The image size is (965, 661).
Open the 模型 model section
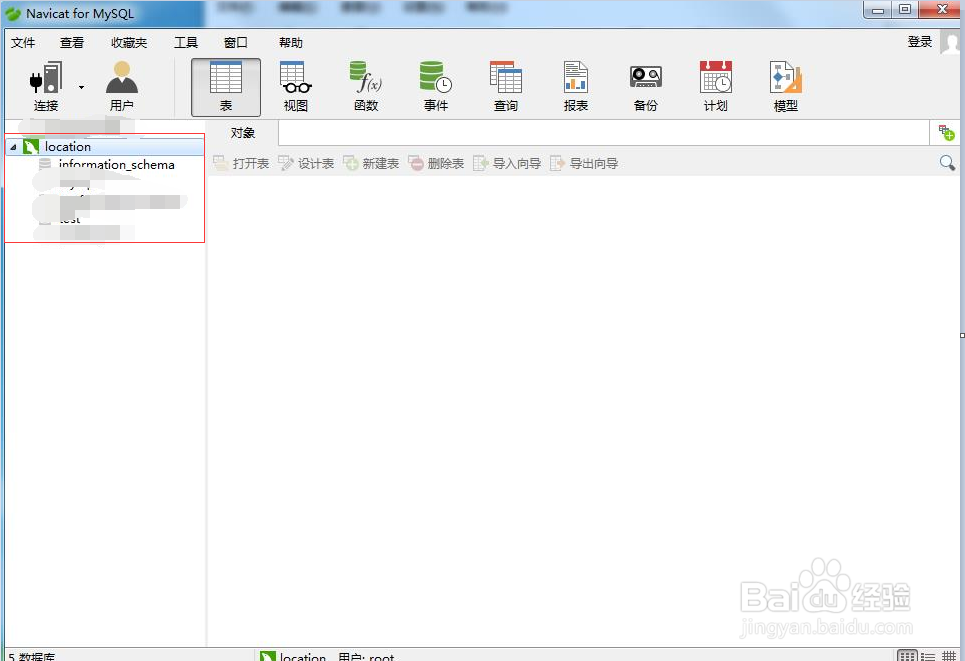pos(786,87)
